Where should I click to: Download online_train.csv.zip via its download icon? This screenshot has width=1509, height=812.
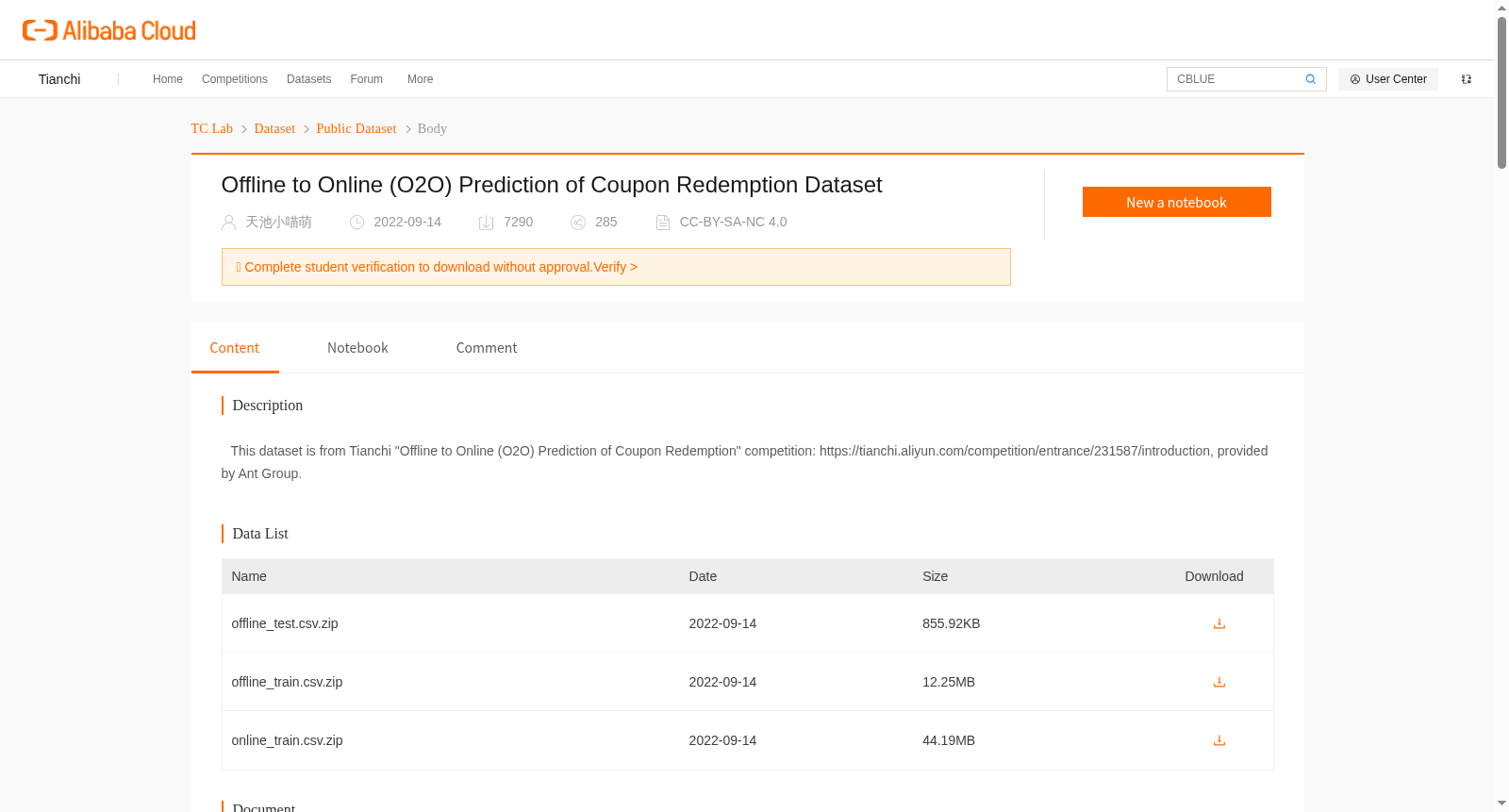[1219, 740]
